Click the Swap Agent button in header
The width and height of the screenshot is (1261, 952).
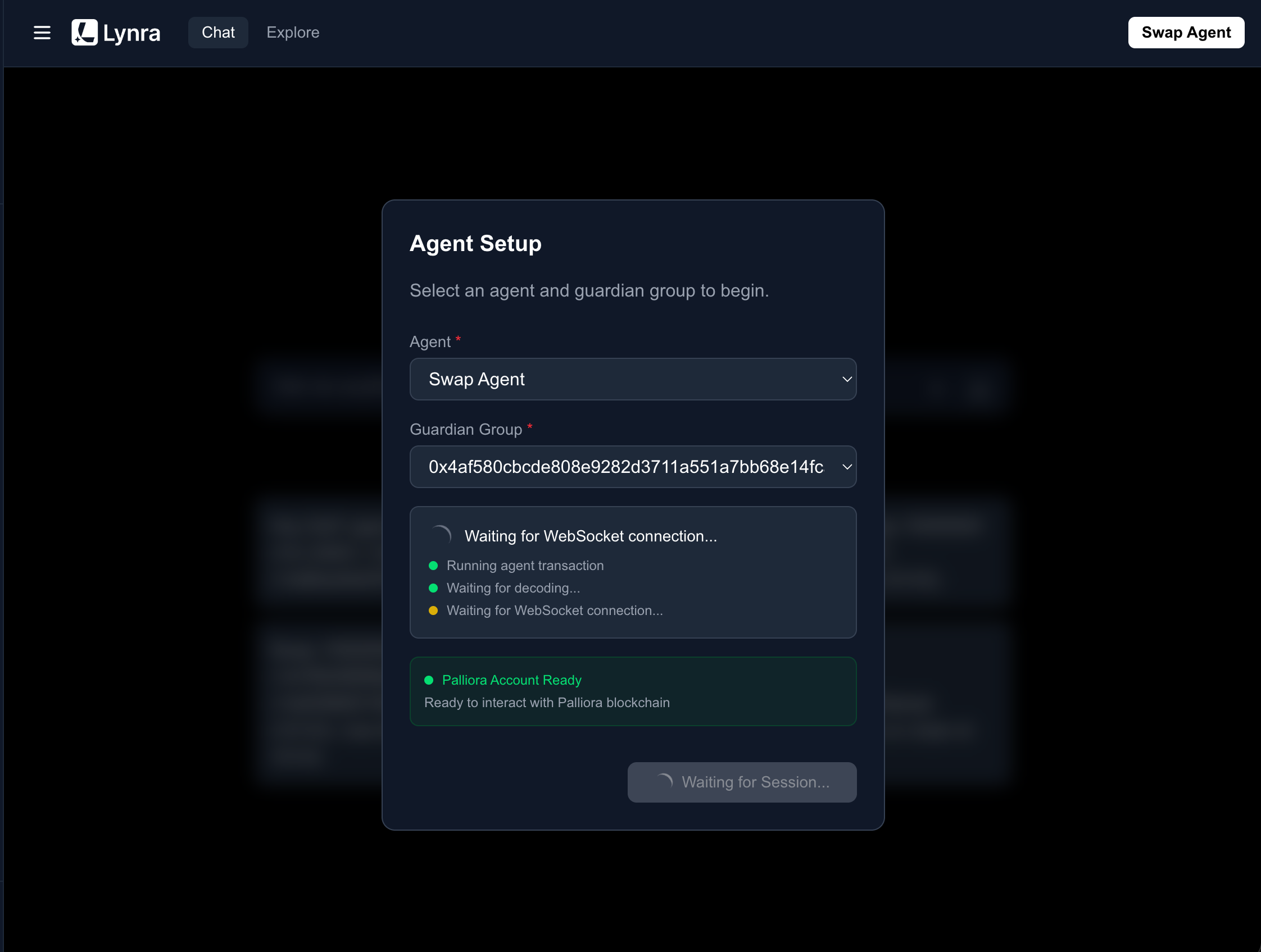pyautogui.click(x=1185, y=33)
